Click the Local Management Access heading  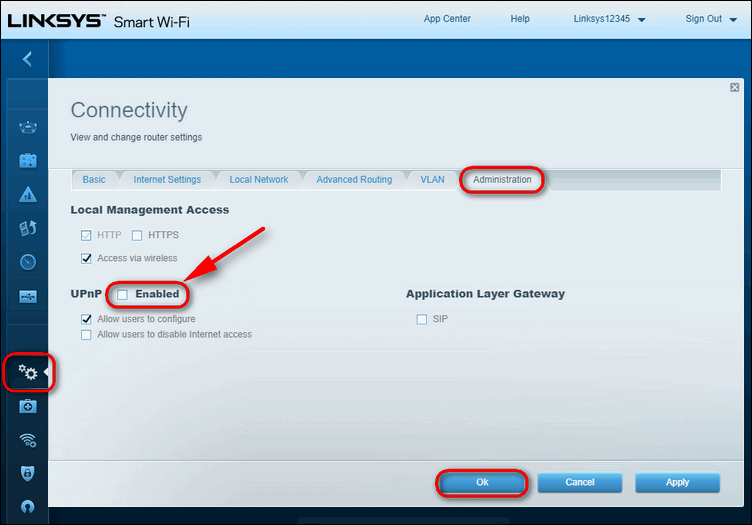(x=150, y=210)
